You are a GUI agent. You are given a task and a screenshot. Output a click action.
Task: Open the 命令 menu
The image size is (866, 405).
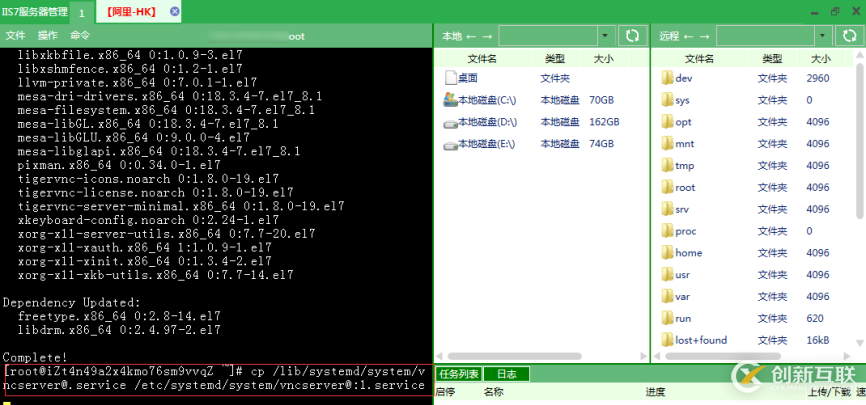81,36
